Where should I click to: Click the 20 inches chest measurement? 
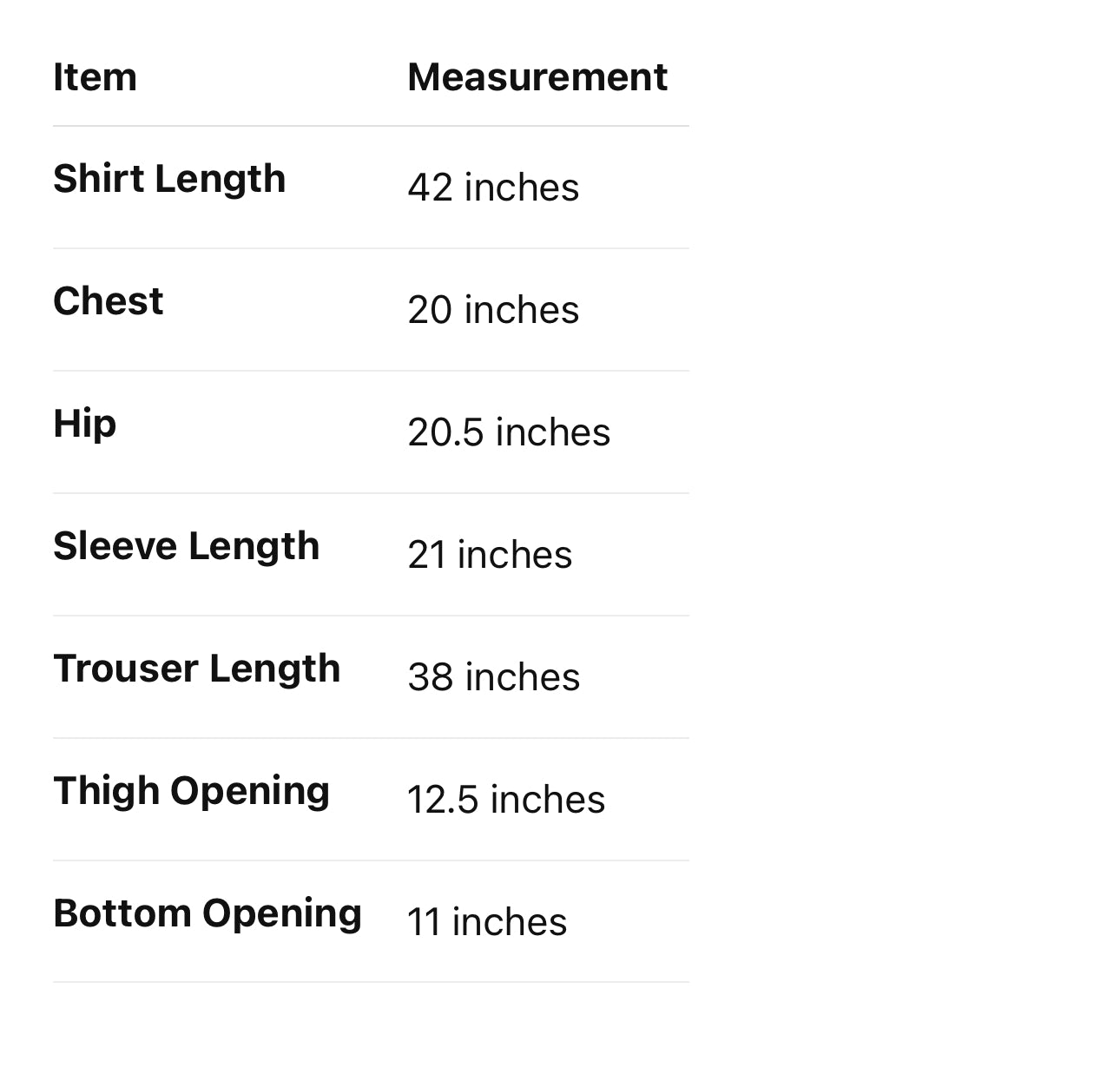[x=493, y=310]
